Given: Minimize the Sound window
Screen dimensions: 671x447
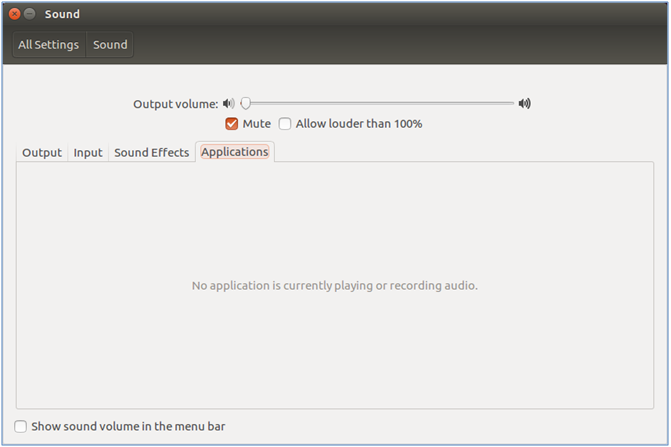Looking at the screenshot, I should coord(29,14).
